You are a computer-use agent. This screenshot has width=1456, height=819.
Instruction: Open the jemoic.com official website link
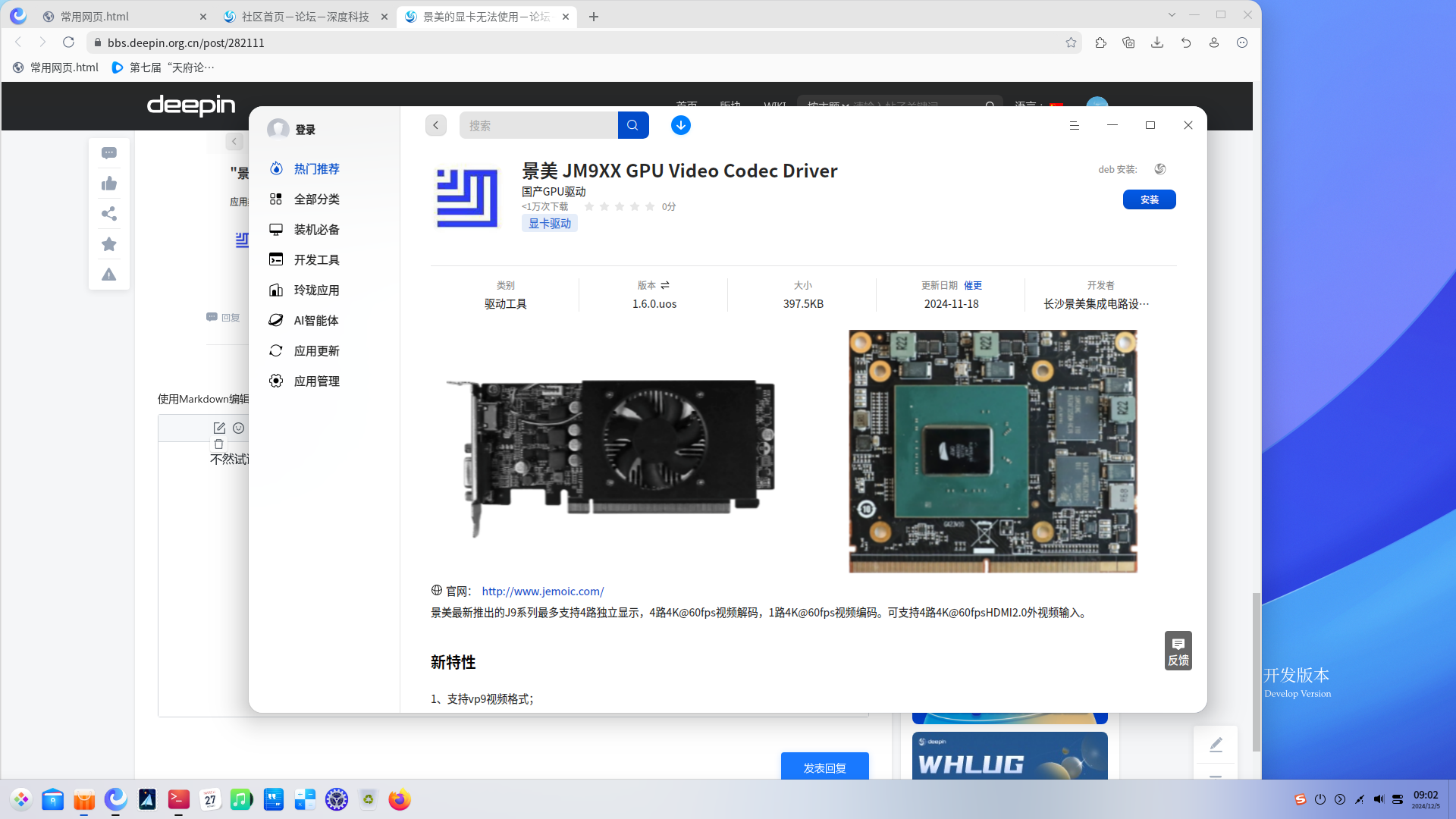(x=543, y=591)
